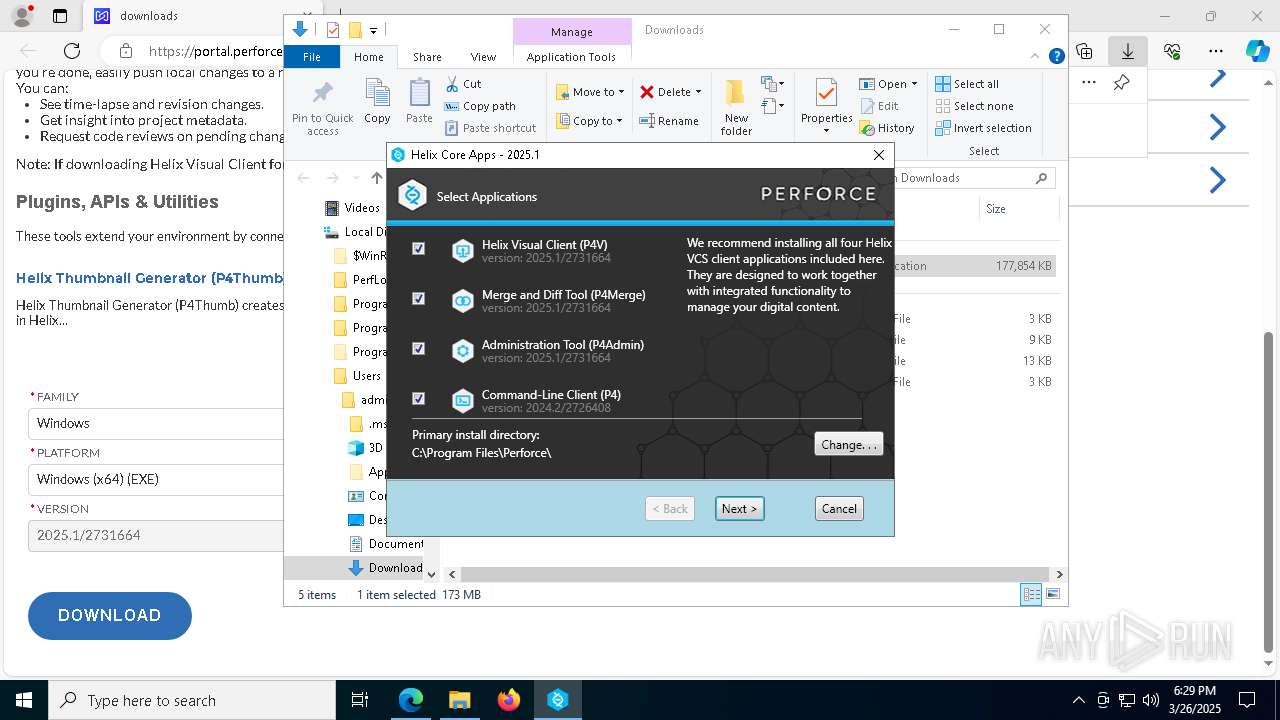
Task: Click the Manage contextual tab
Action: pos(572,32)
